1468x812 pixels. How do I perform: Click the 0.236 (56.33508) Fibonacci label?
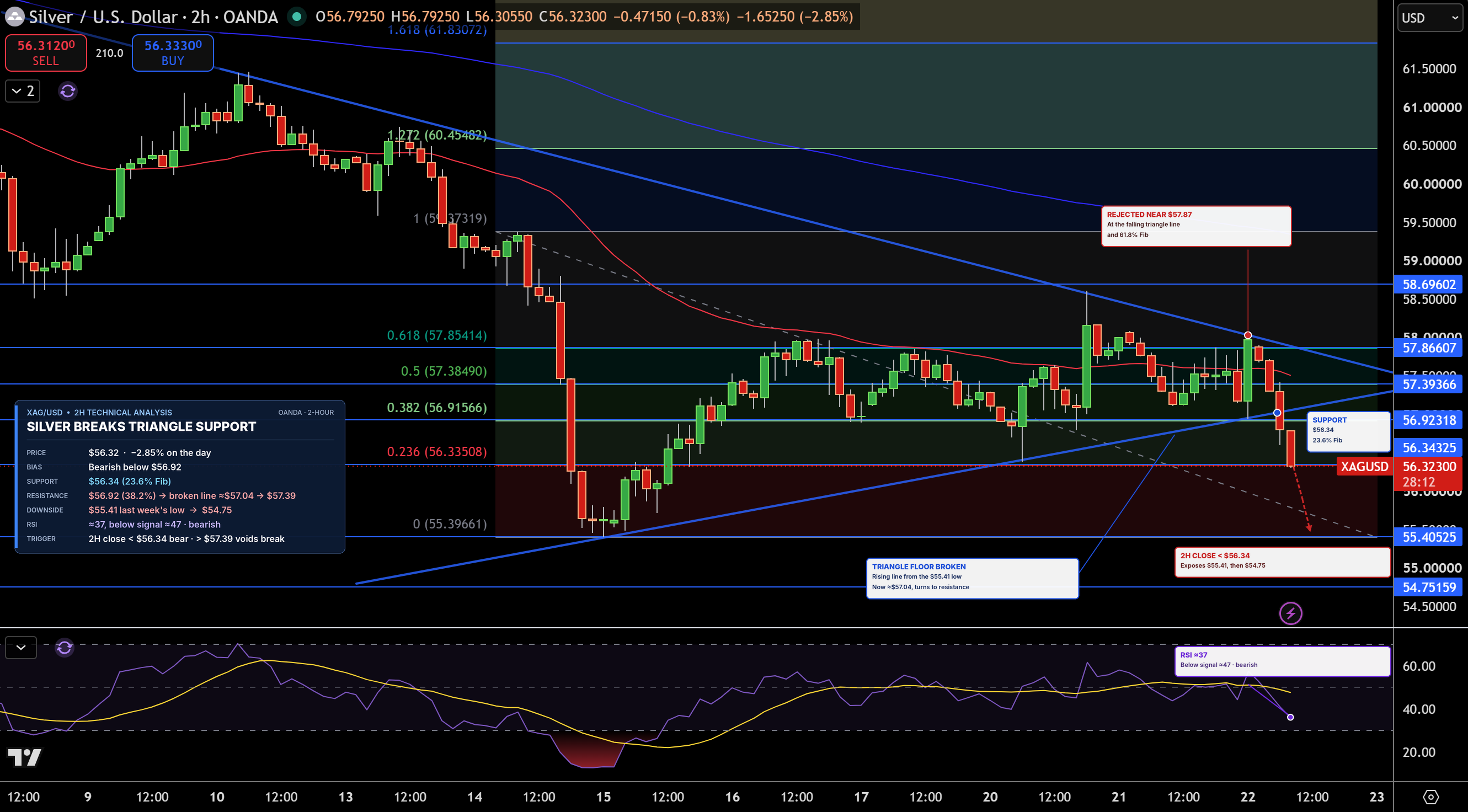click(437, 451)
